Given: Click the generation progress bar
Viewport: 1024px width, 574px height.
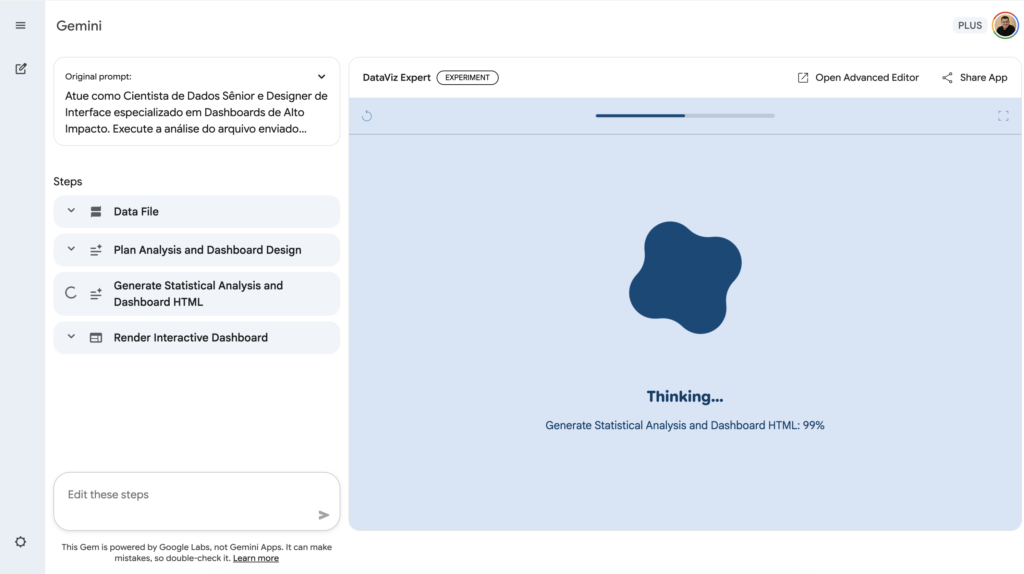Looking at the screenshot, I should coord(684,116).
